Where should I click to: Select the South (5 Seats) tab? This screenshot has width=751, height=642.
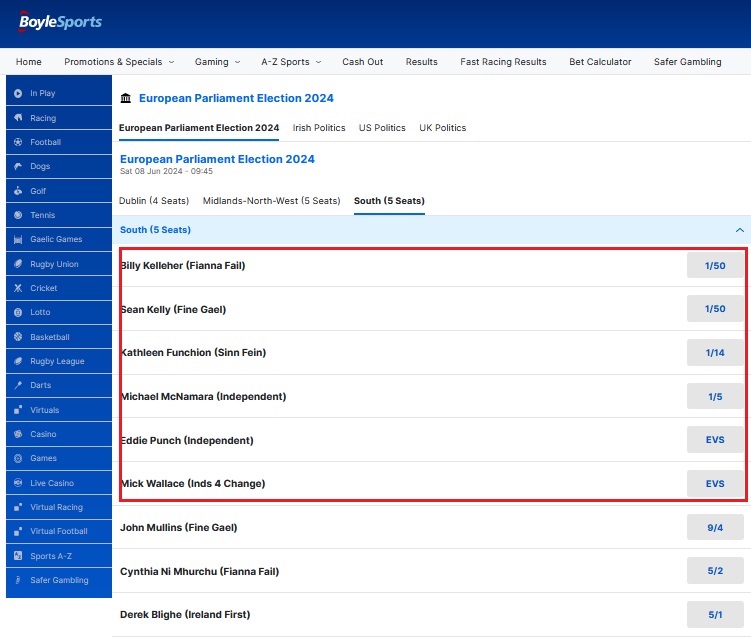pos(389,201)
